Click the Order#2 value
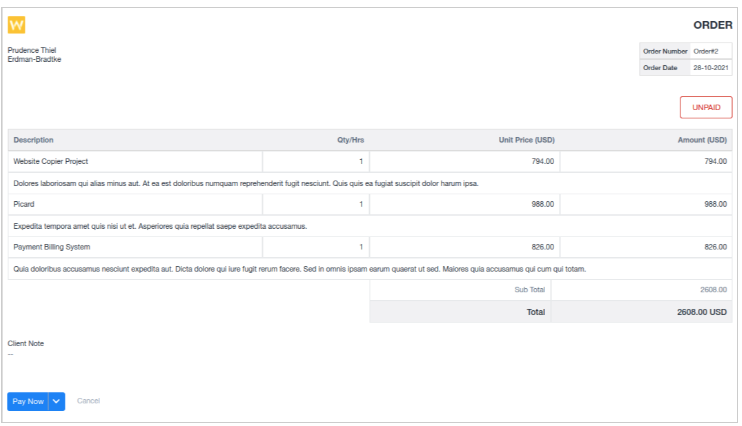 tap(706, 51)
